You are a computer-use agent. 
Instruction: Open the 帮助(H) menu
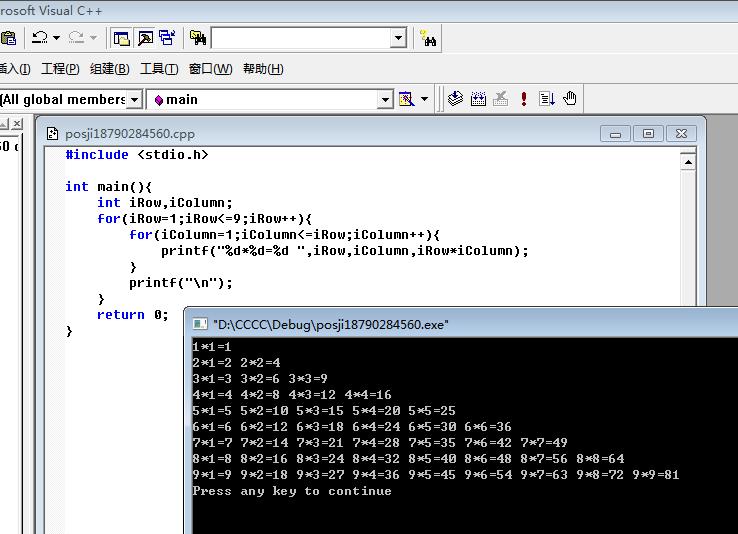[263, 69]
